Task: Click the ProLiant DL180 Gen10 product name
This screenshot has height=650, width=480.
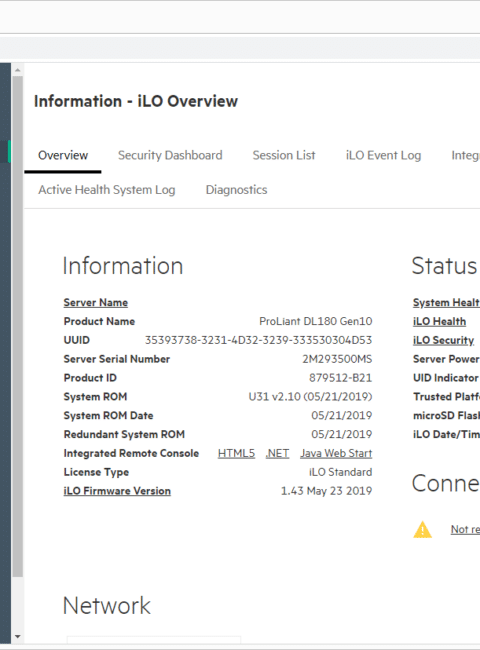Action: (316, 321)
